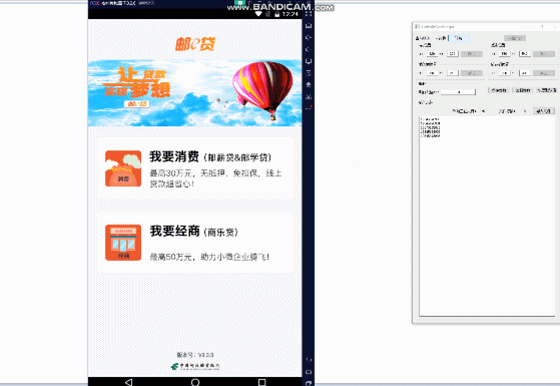The width and height of the screenshot is (560, 386).
Task: Tap 最高50万元 description text
Action: [x=210, y=257]
